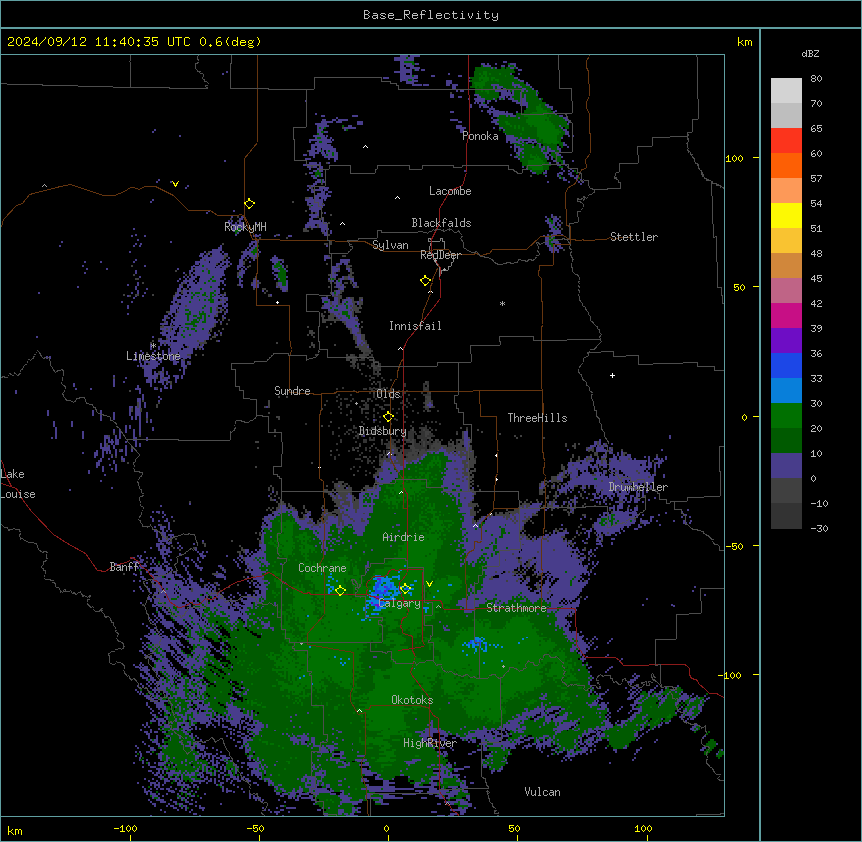This screenshot has width=862, height=842.
Task: Click the HighRiver city label
Action: pos(430,743)
